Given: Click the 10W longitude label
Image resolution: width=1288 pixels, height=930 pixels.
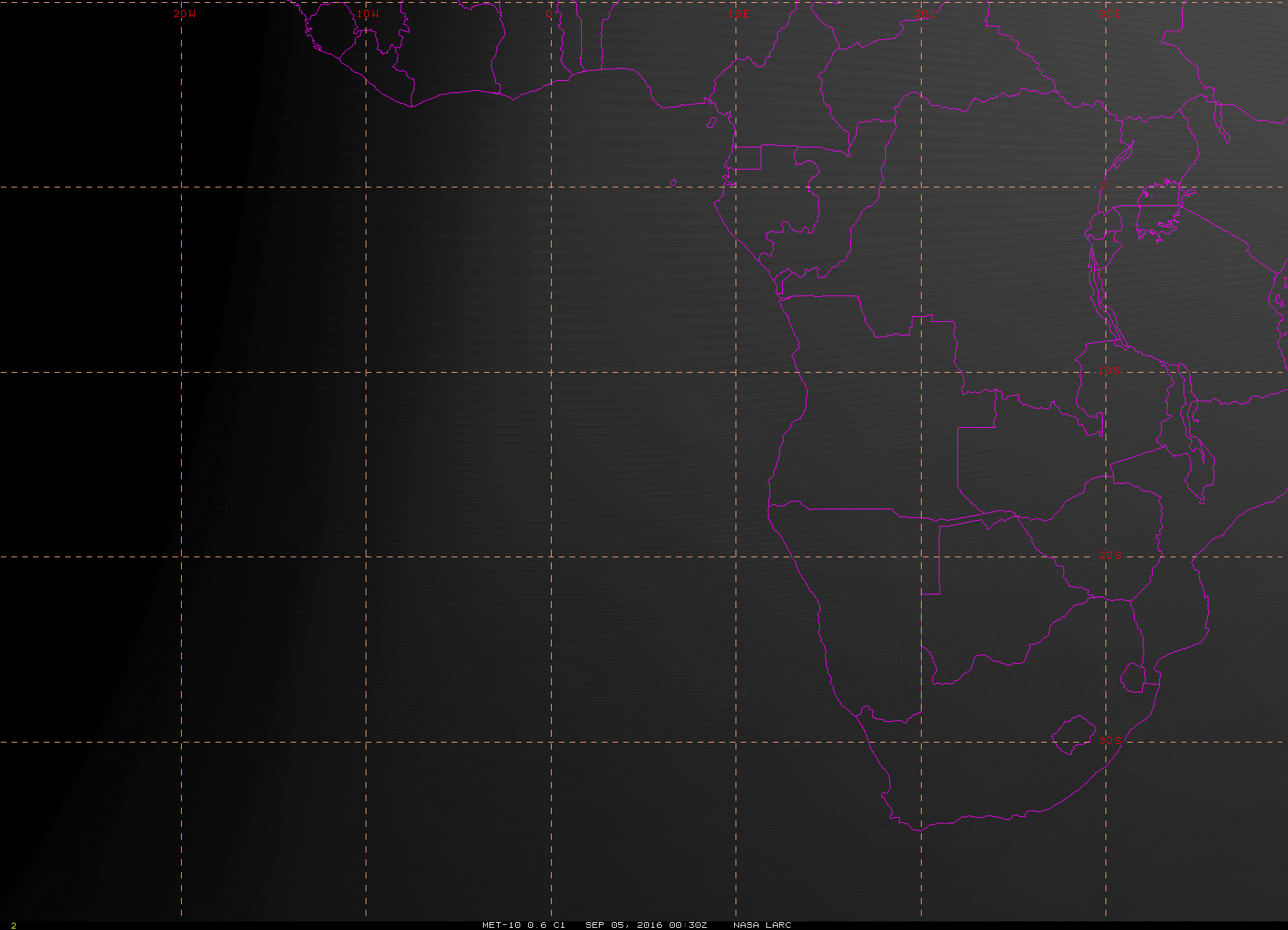Looking at the screenshot, I should click(368, 14).
